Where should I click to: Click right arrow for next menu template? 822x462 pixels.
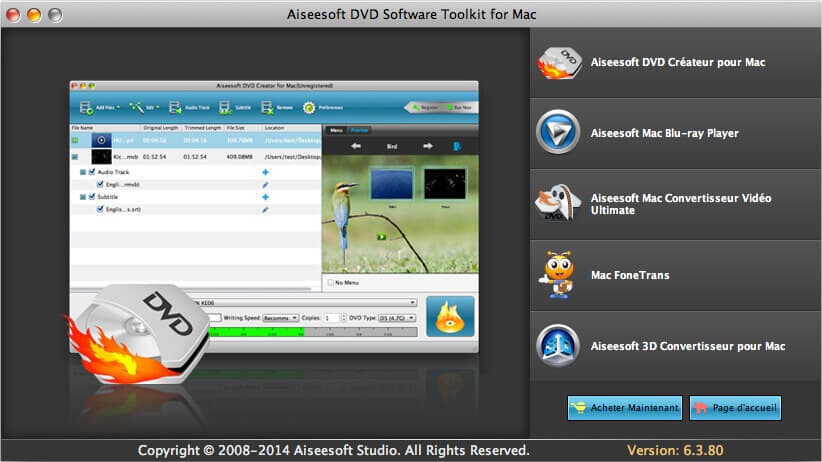tap(428, 146)
